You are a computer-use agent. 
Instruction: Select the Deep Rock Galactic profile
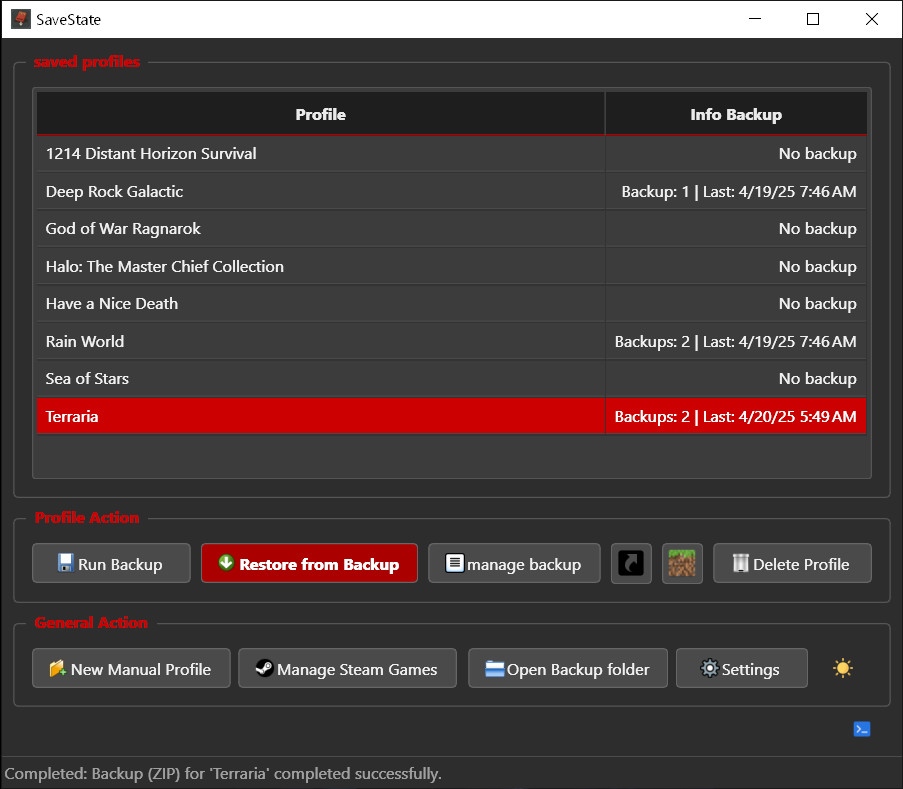321,191
